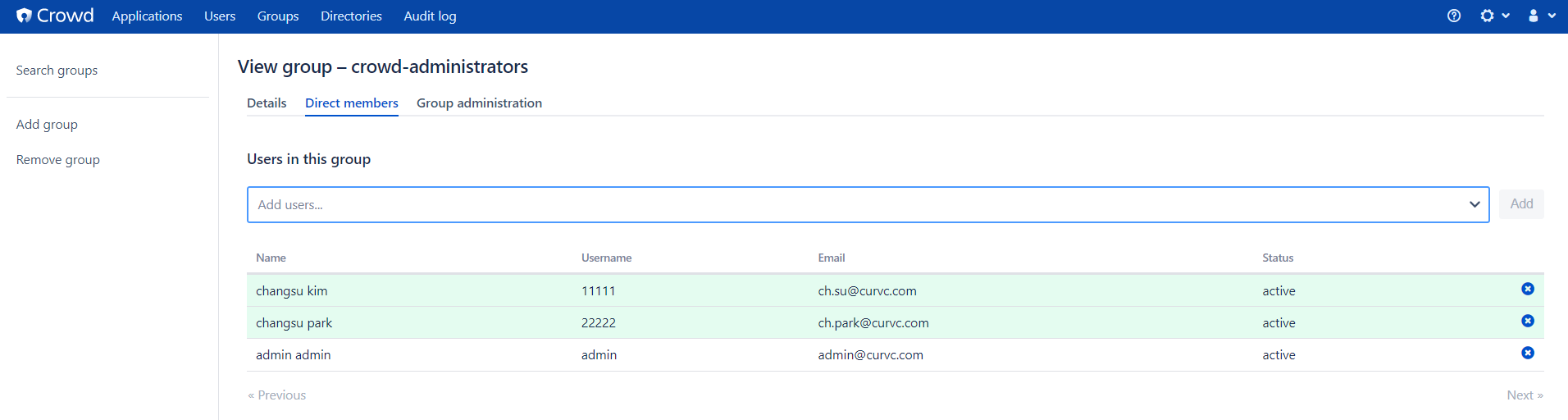Viewport: 1568px width, 420px height.
Task: Click username 11111
Action: pyautogui.click(x=598, y=290)
